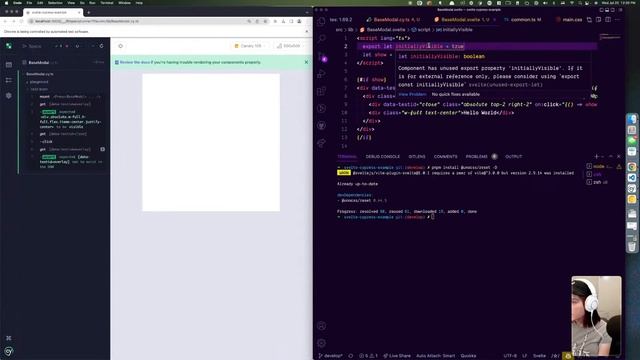Open the Live Share activity bar icon

click(322, 143)
